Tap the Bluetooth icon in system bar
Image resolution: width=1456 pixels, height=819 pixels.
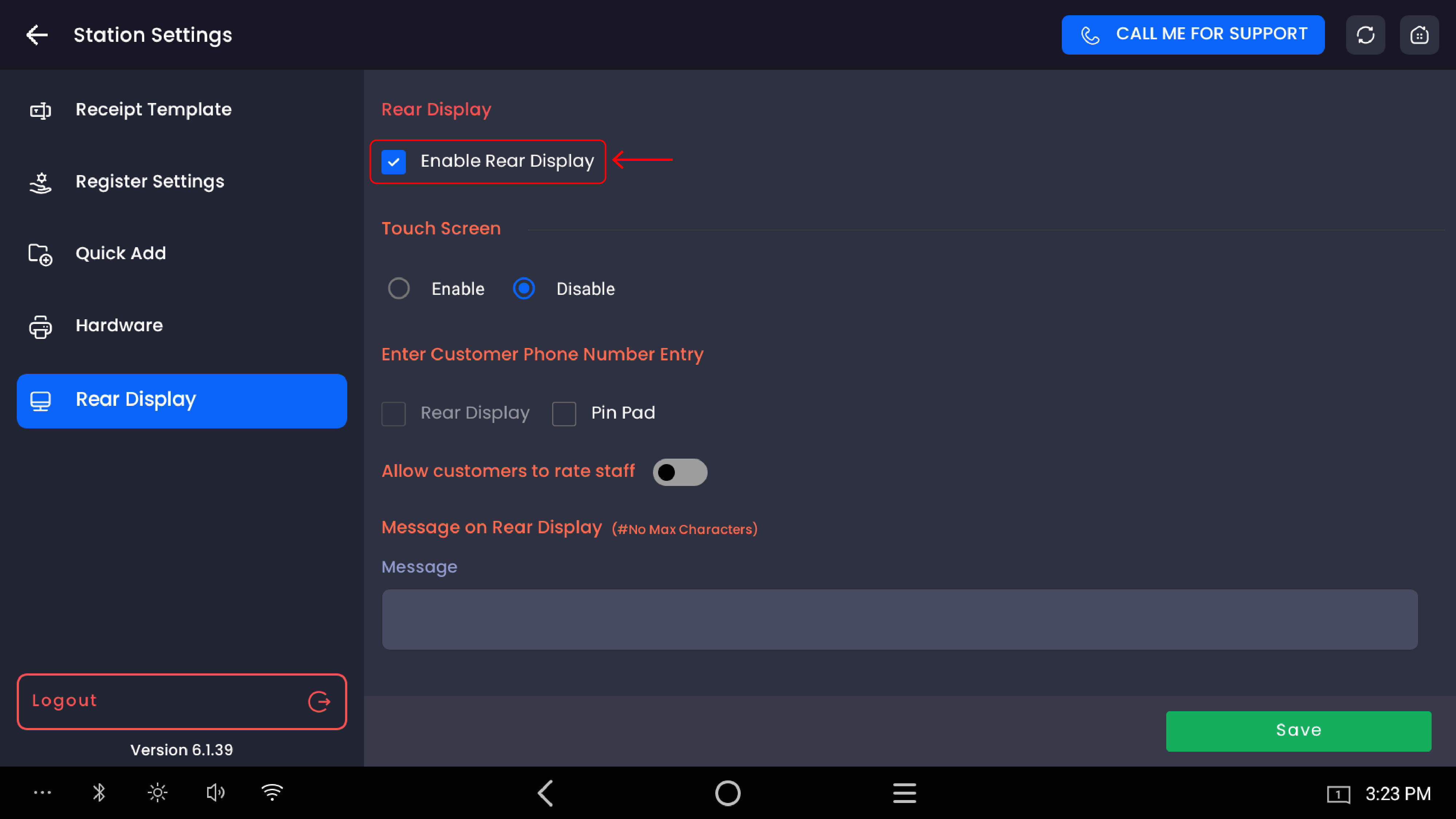point(99,792)
